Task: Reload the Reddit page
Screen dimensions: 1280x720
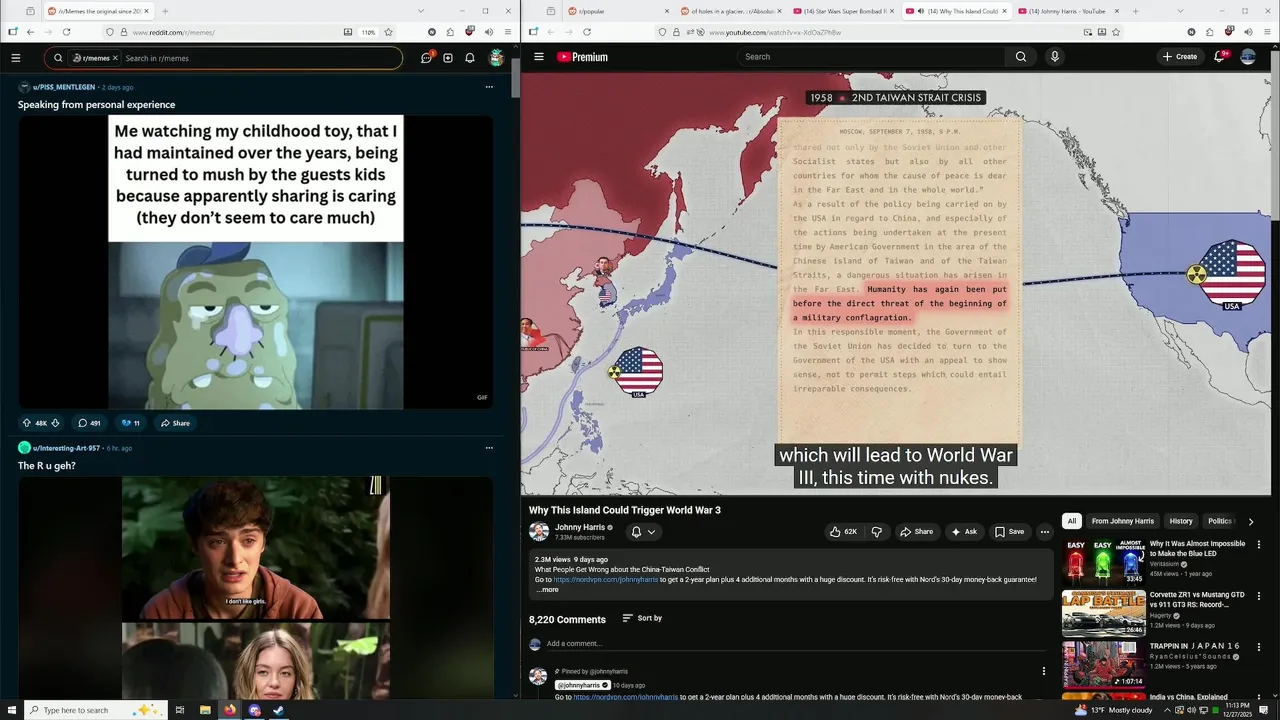Action: 66,32
